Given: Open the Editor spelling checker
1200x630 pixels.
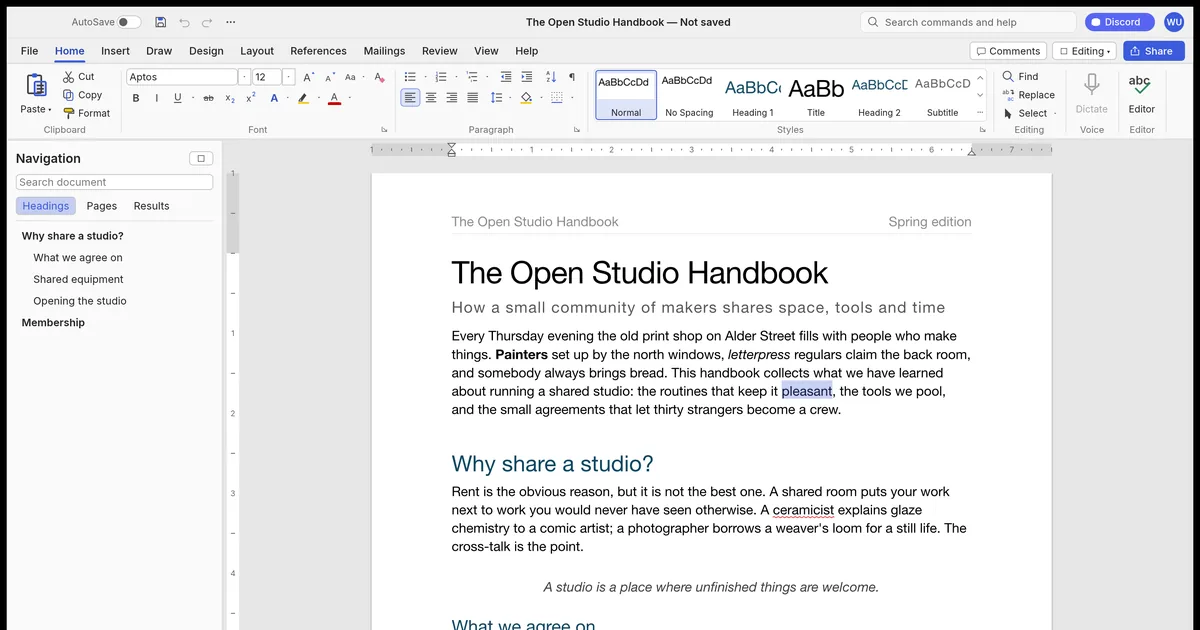Looking at the screenshot, I should [x=1141, y=94].
